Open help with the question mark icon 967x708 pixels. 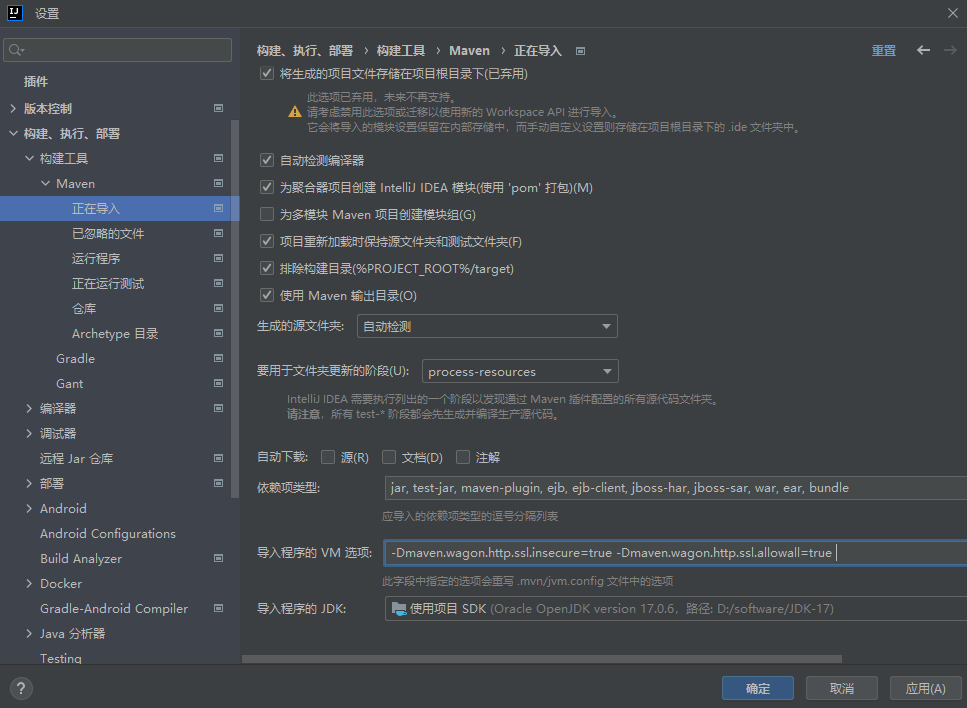tap(21, 688)
